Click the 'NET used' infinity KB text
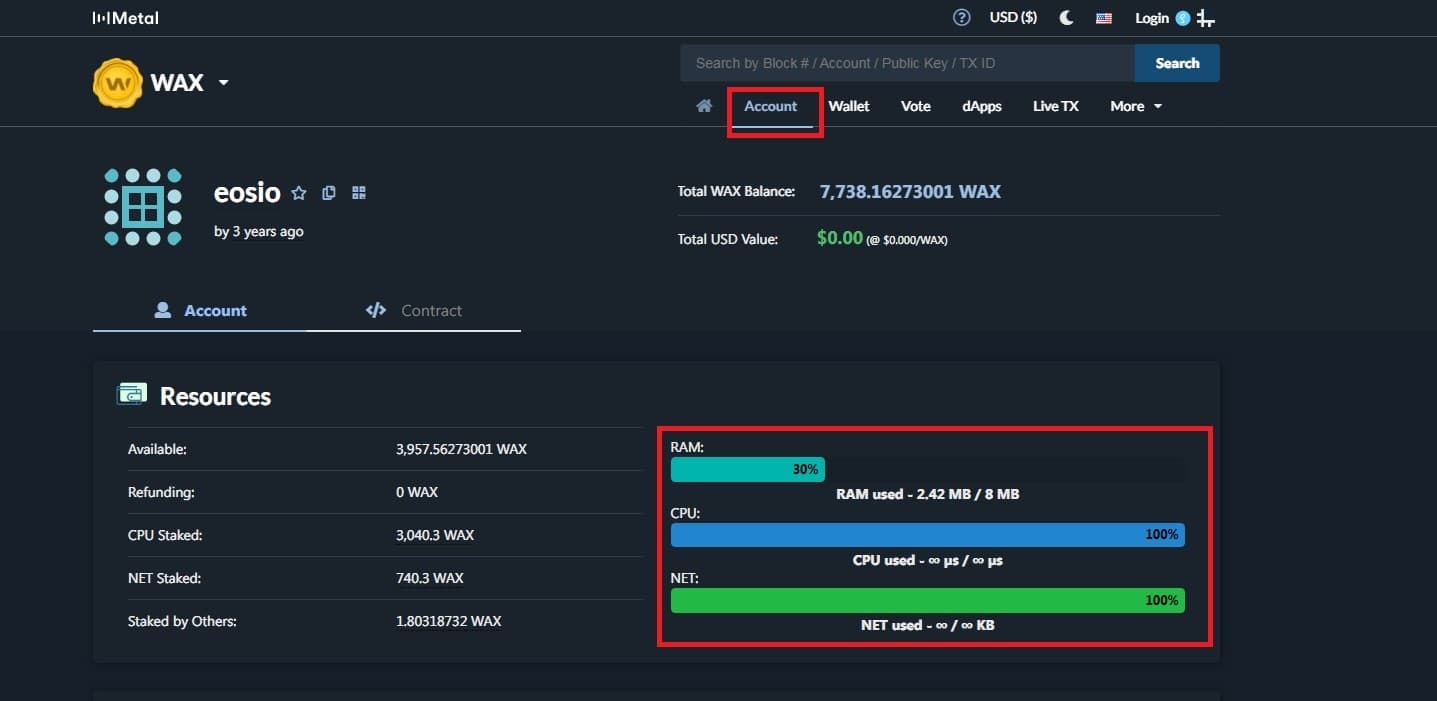1437x701 pixels. tap(928, 625)
